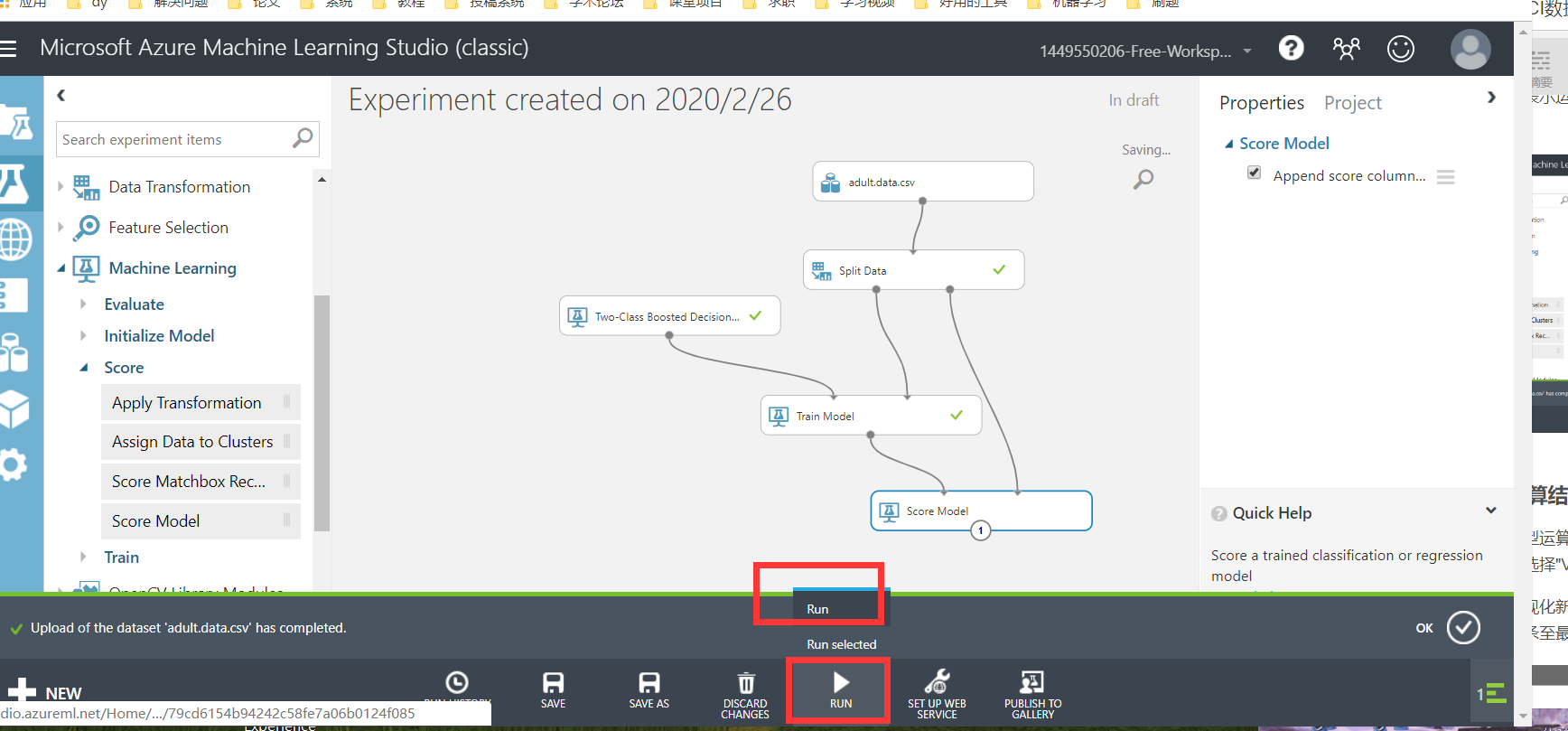This screenshot has width=1568, height=731.
Task: Expand the Feature Selection category
Action: click(x=61, y=228)
